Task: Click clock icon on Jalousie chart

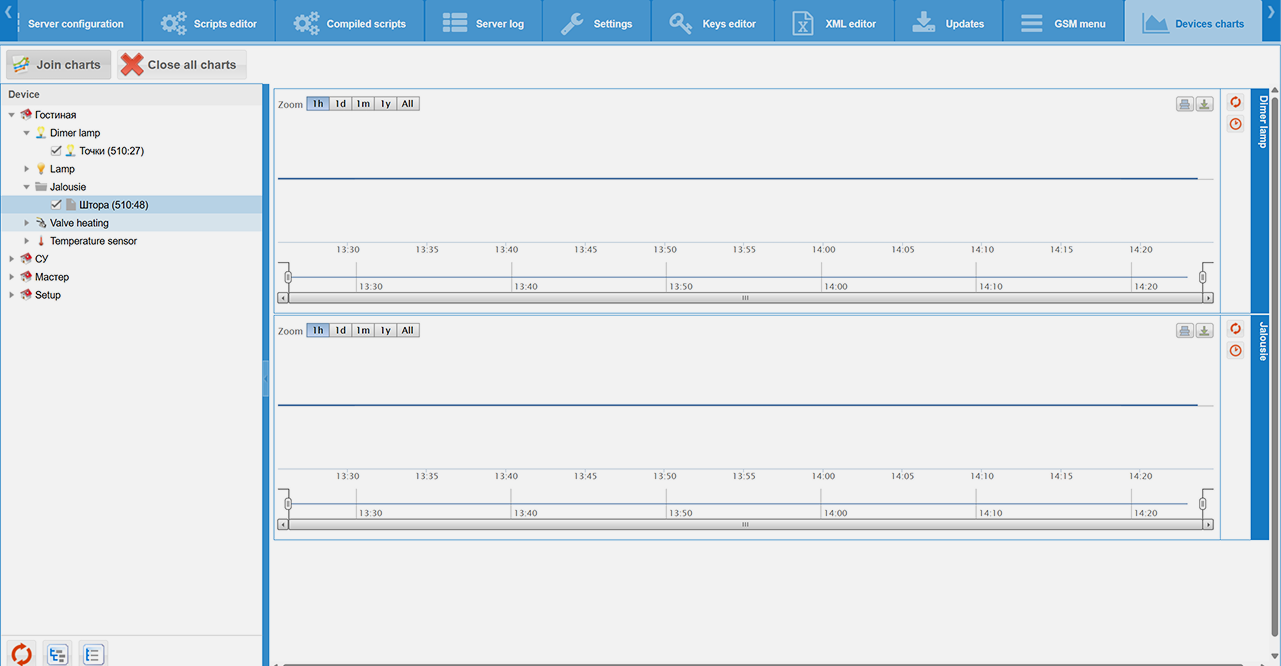Action: click(x=1235, y=351)
